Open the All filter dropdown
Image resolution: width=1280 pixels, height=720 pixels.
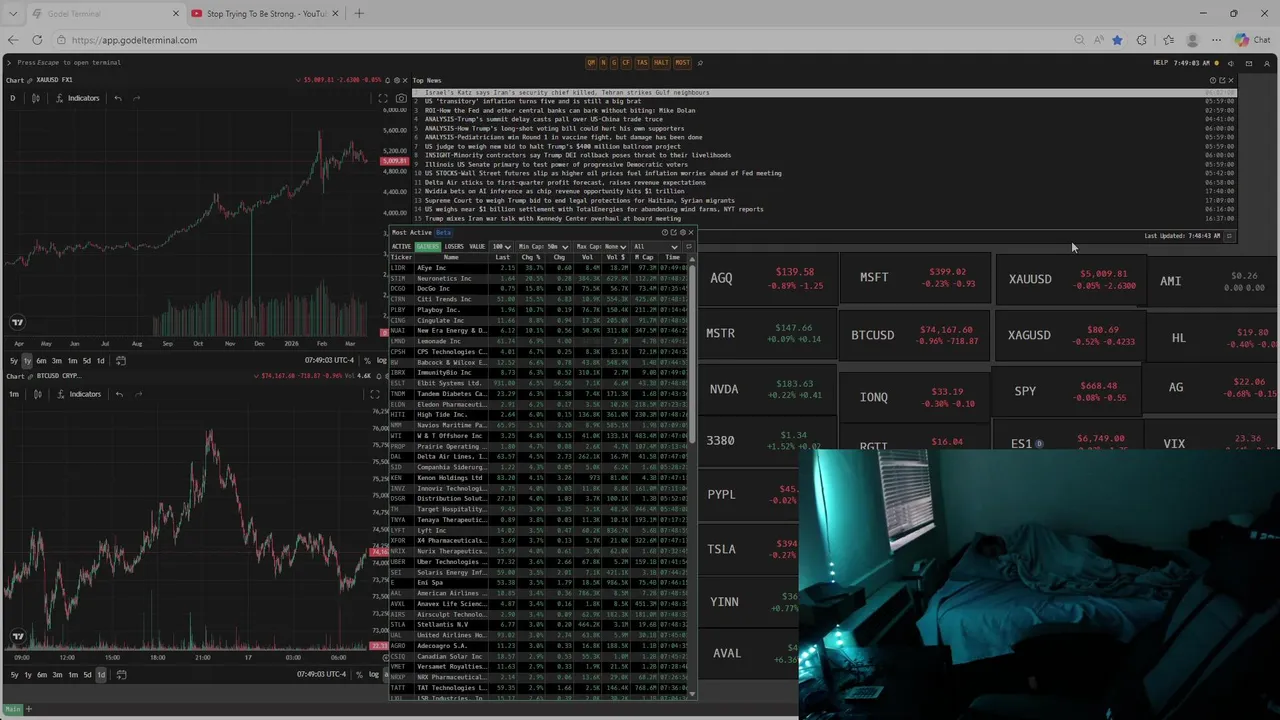click(655, 246)
